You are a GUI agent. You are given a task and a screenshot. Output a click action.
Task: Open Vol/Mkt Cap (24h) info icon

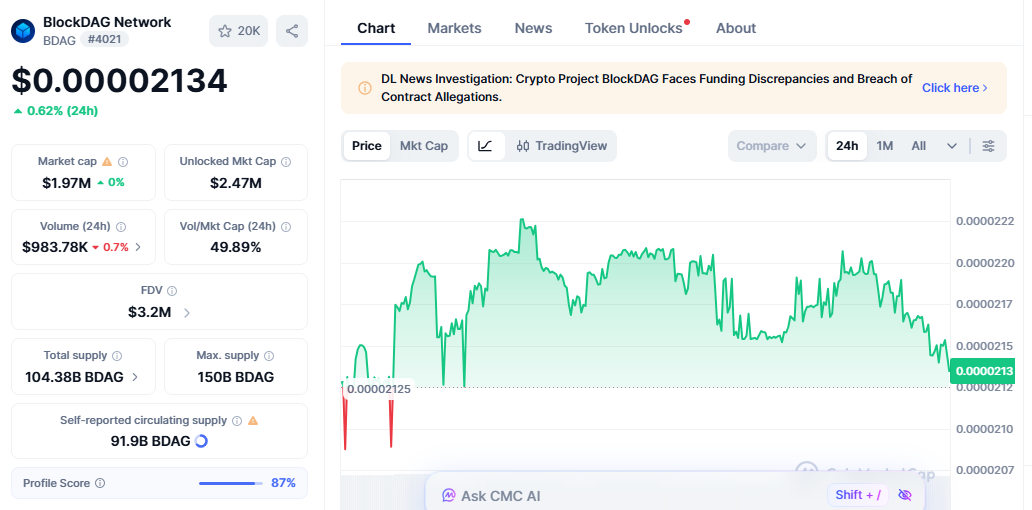click(286, 226)
